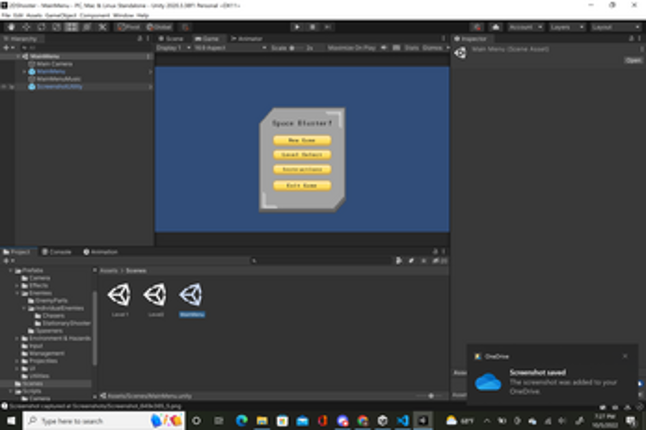
Task: Click the Search by Label icon in Project panel
Action: [x=411, y=261]
